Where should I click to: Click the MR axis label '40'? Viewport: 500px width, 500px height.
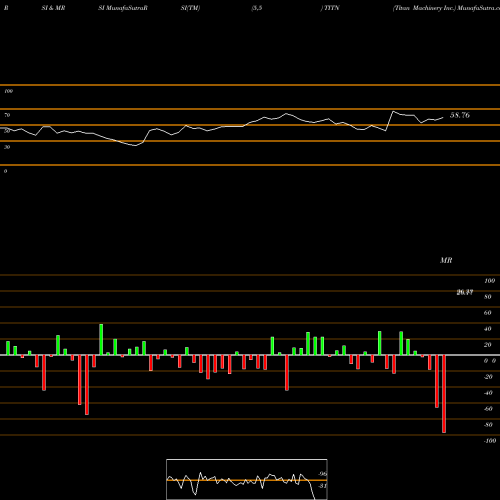pyautogui.click(x=488, y=329)
